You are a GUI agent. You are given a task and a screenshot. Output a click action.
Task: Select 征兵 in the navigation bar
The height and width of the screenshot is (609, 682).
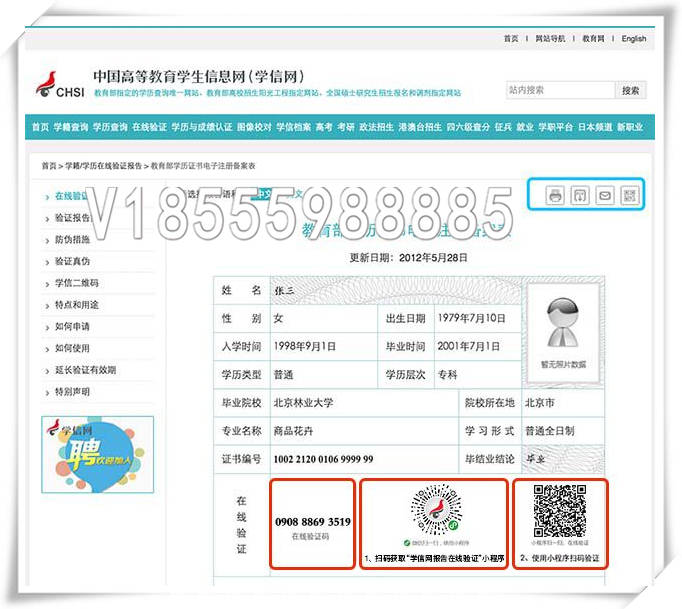tap(503, 127)
